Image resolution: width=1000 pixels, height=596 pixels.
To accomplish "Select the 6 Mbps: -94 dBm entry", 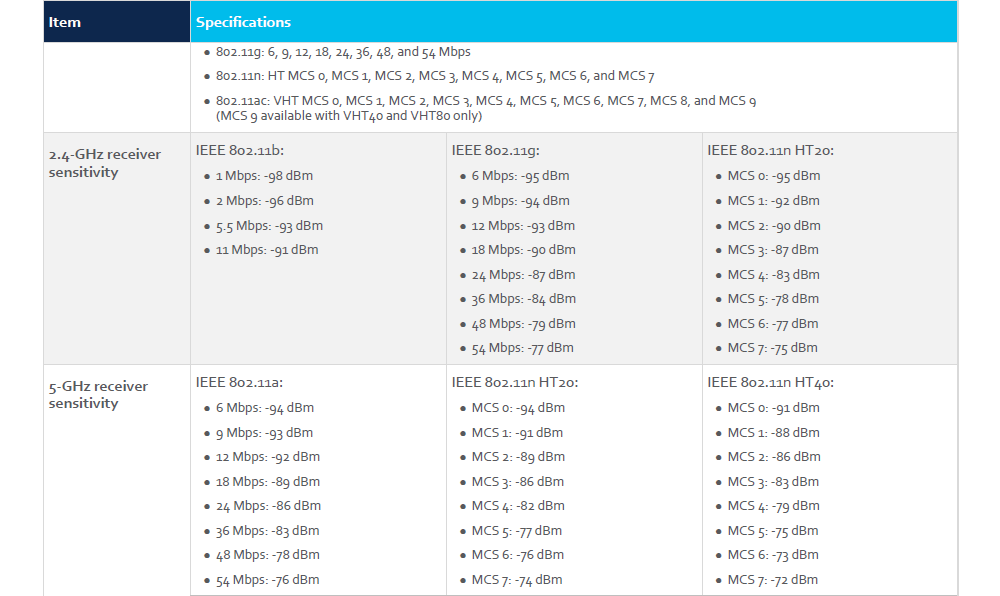I will [264, 408].
